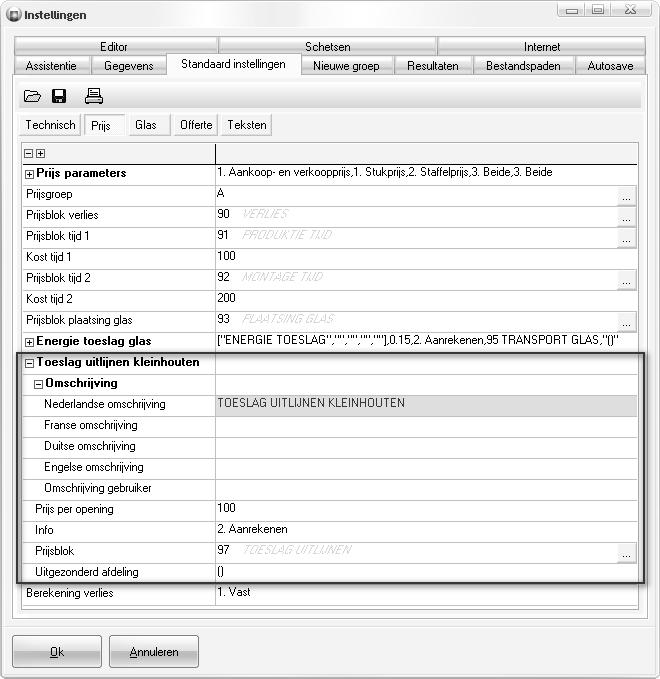The height and width of the screenshot is (679, 660).
Task: Click the Annuleren button
Action: (154, 651)
